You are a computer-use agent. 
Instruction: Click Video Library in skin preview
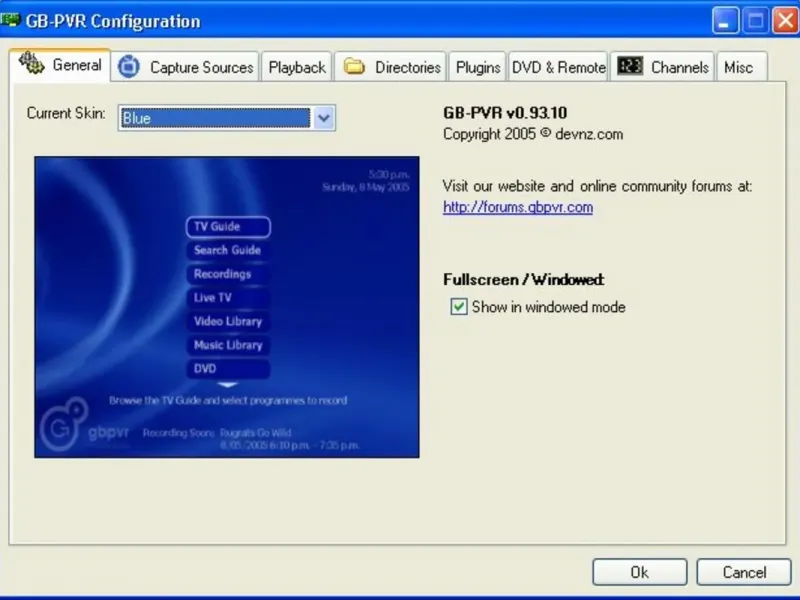228,321
